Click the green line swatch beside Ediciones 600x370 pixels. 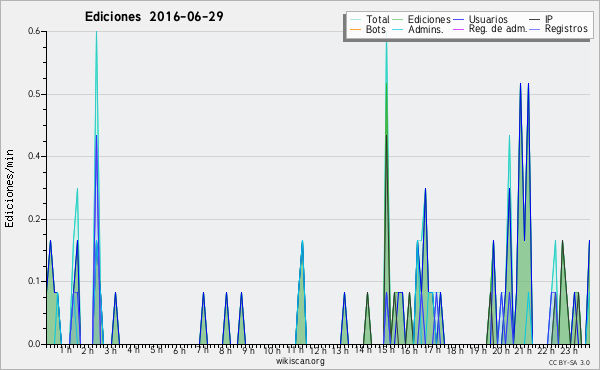click(398, 20)
